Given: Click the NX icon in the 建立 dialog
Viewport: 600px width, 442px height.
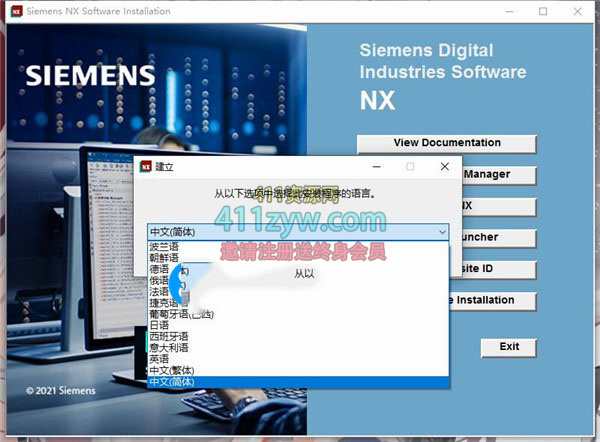Looking at the screenshot, I should pos(144,167).
